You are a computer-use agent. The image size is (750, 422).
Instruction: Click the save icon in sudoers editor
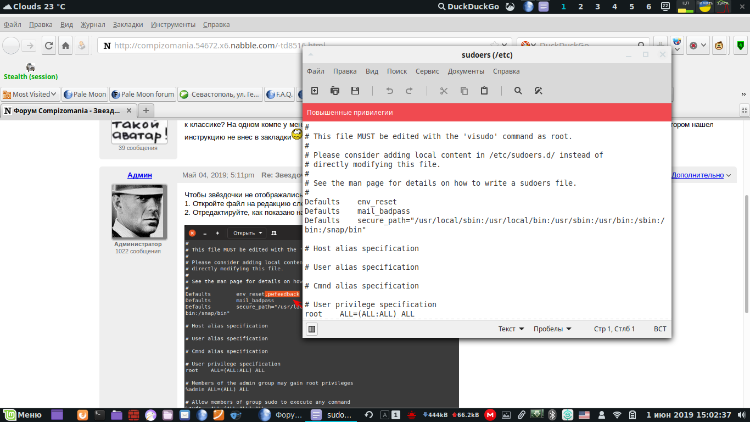pos(355,91)
